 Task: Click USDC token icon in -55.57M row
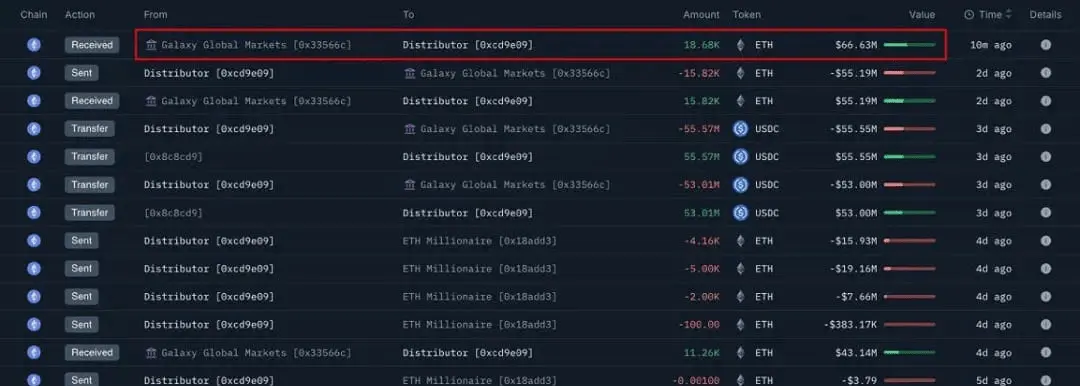tap(740, 129)
